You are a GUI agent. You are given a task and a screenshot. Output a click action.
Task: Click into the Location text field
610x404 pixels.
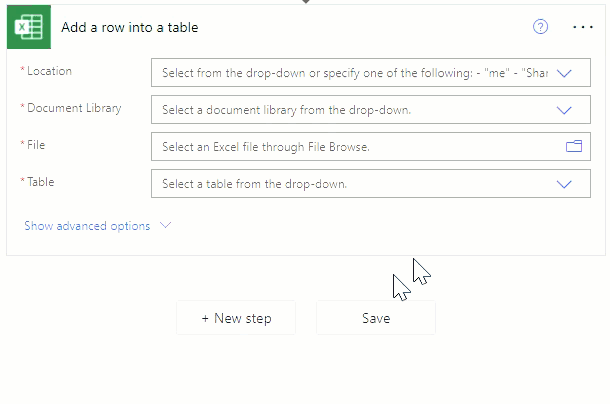pos(371,72)
